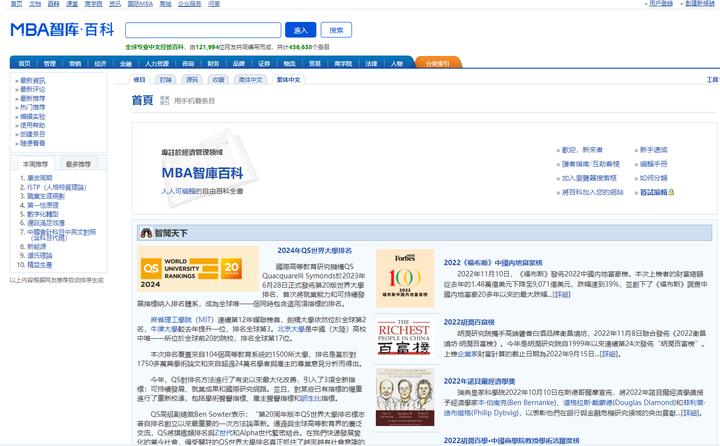Switch language to 简体中文 tab
This screenshot has height=446, width=720.
251,79
